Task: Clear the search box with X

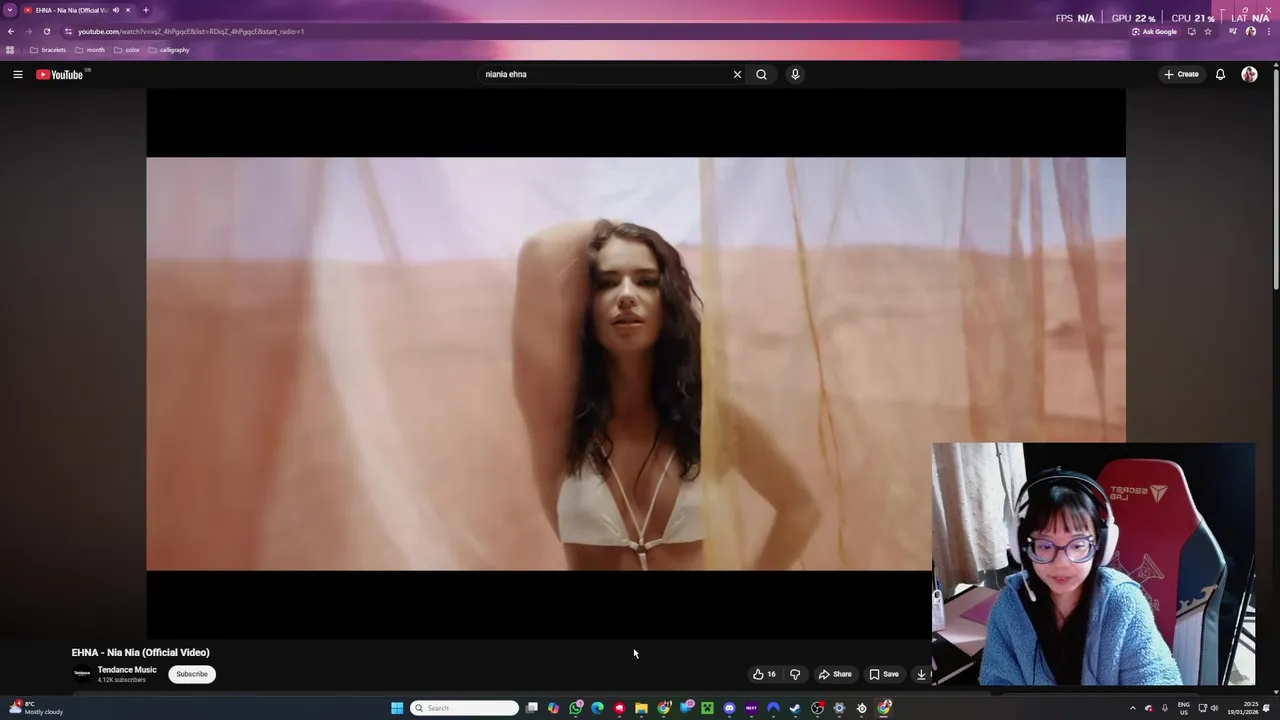Action: (x=738, y=74)
